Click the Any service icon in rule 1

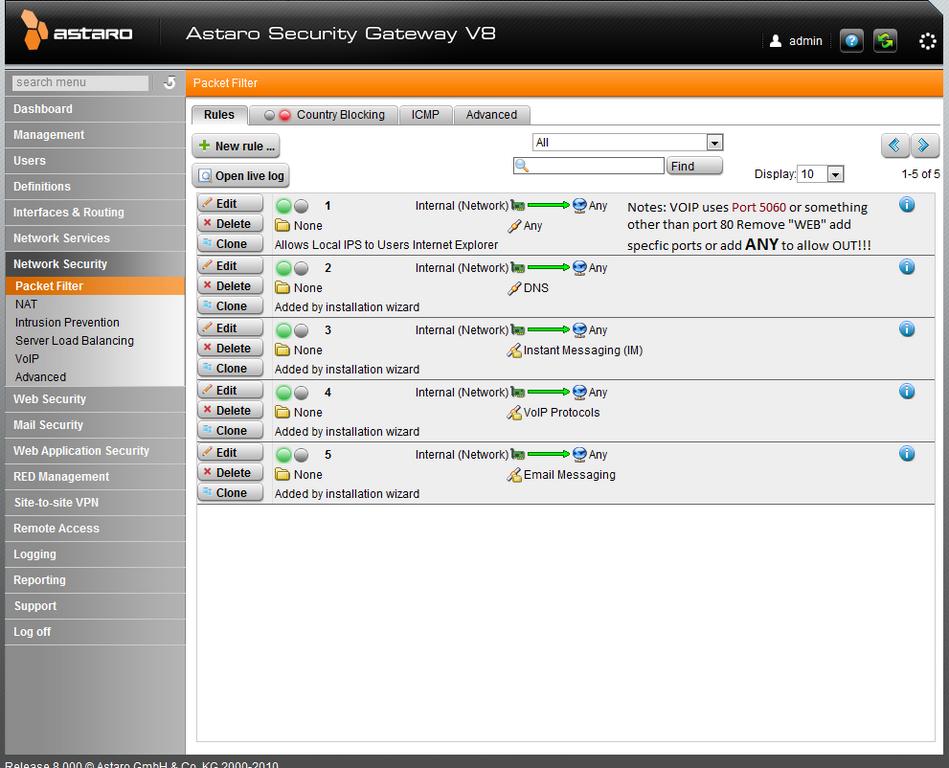click(514, 226)
